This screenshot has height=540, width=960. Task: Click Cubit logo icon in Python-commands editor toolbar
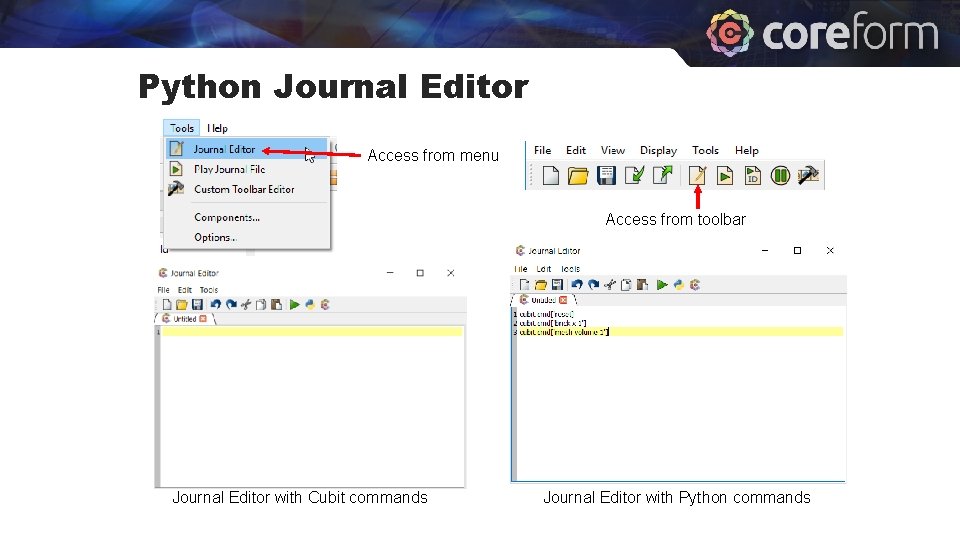click(x=695, y=285)
